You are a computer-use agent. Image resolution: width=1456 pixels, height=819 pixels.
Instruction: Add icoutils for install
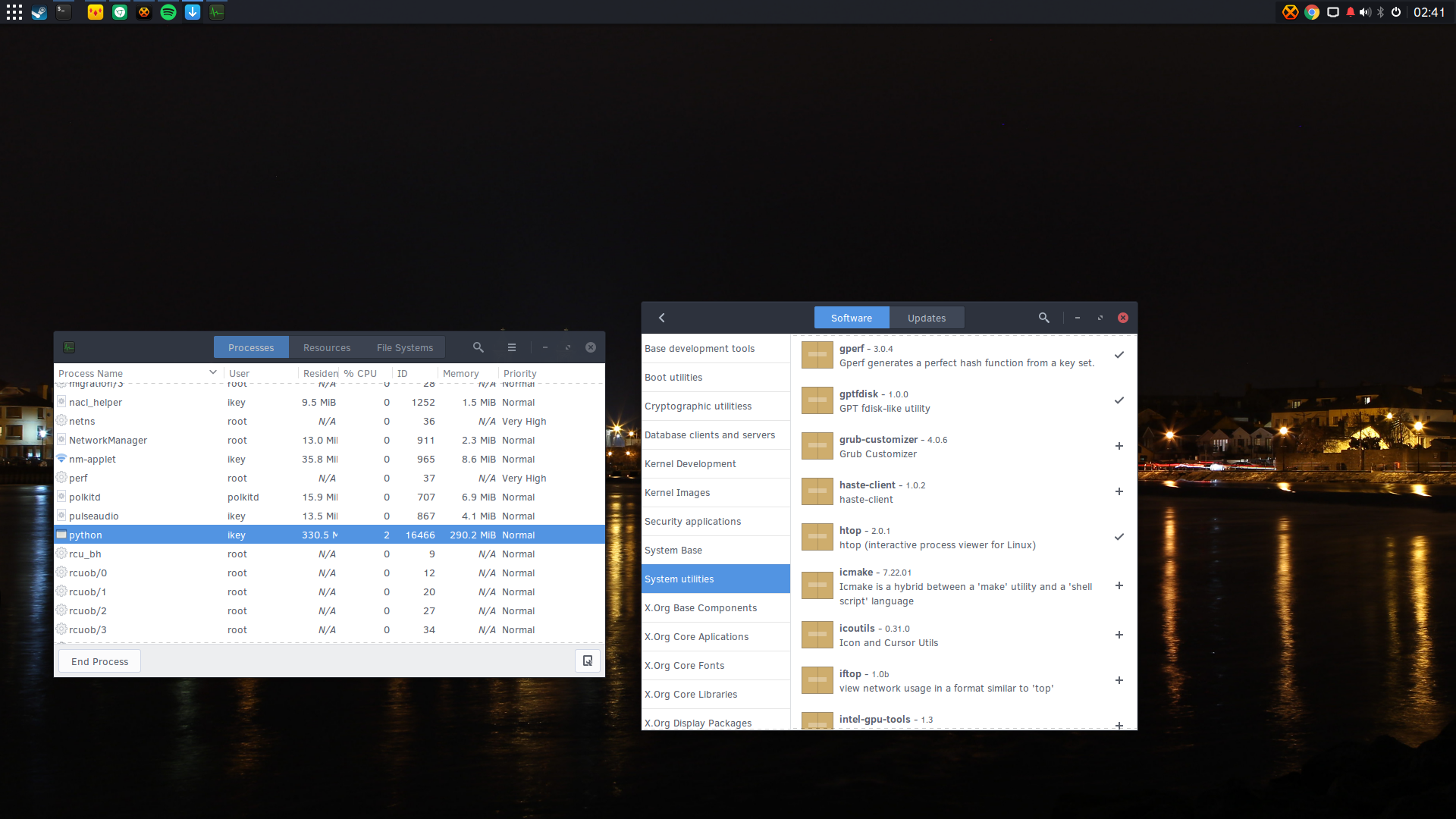click(x=1119, y=635)
